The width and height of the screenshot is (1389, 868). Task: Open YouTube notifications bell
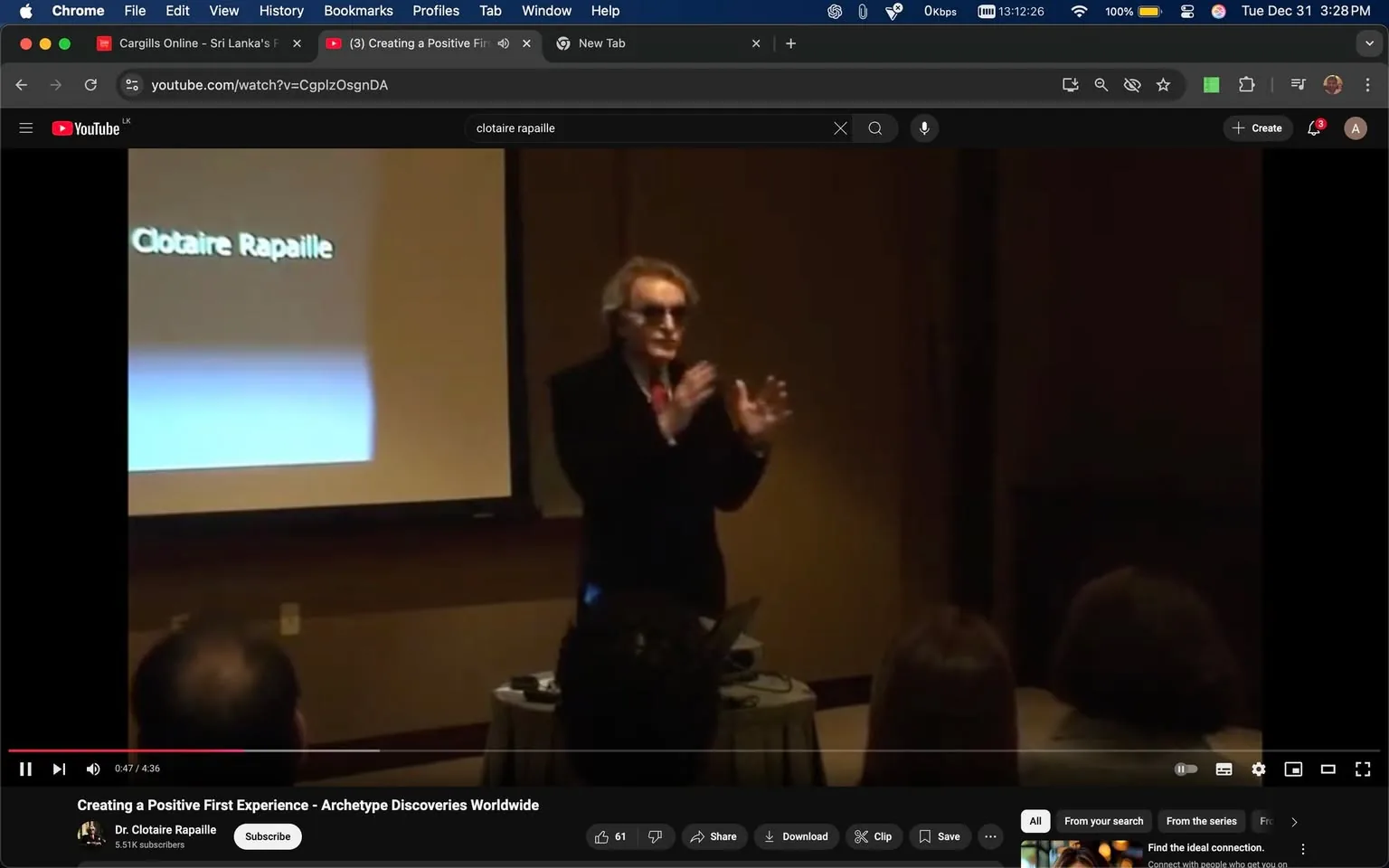(x=1313, y=127)
